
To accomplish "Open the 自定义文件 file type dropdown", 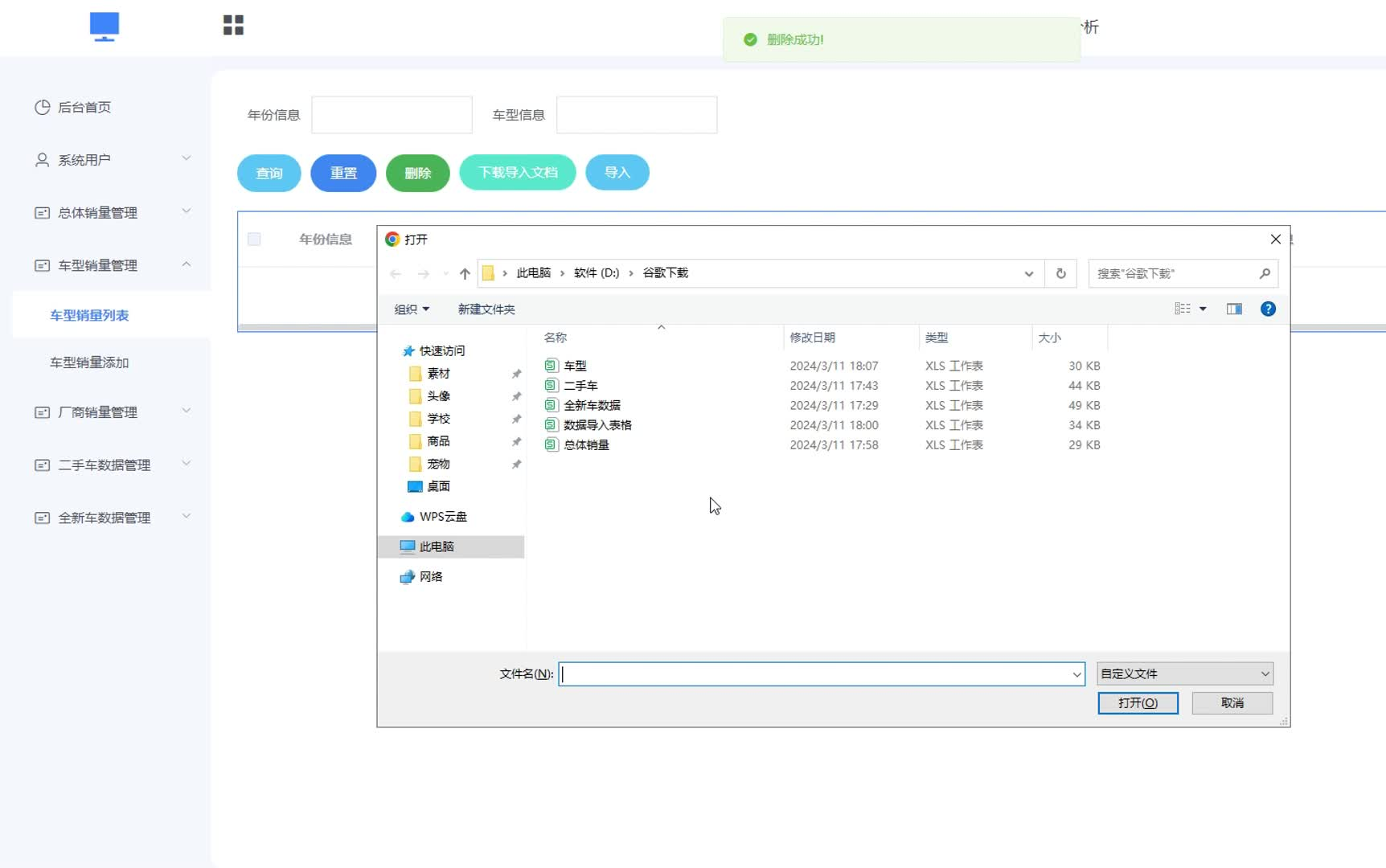I will tap(1185, 674).
